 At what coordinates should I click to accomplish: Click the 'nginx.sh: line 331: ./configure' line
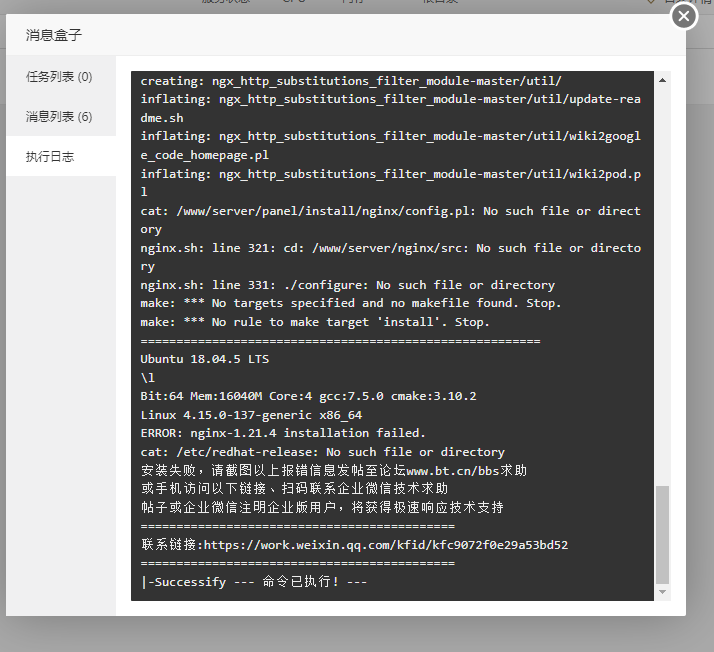[x=347, y=285]
